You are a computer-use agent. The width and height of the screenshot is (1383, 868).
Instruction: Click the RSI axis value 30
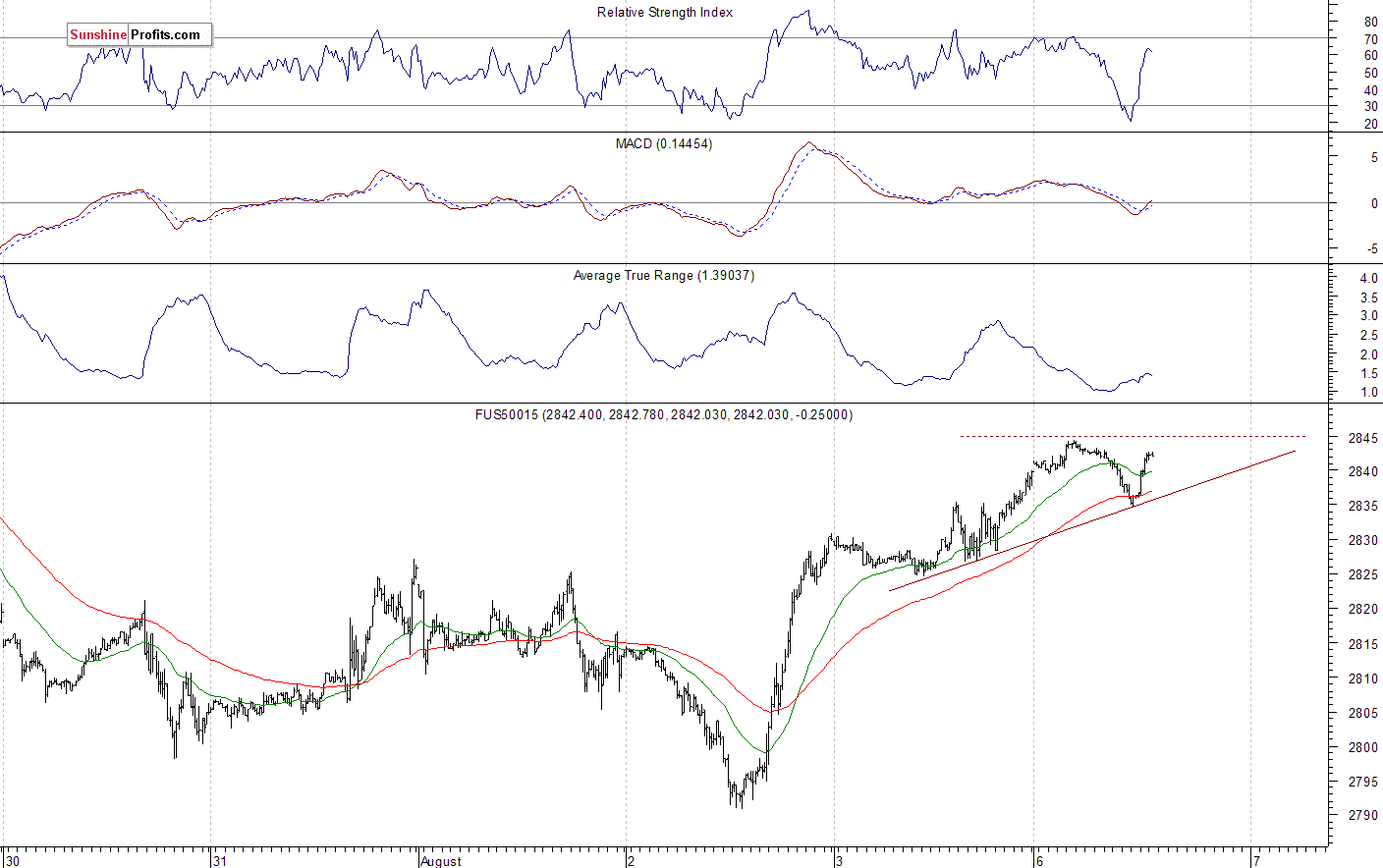1369,107
